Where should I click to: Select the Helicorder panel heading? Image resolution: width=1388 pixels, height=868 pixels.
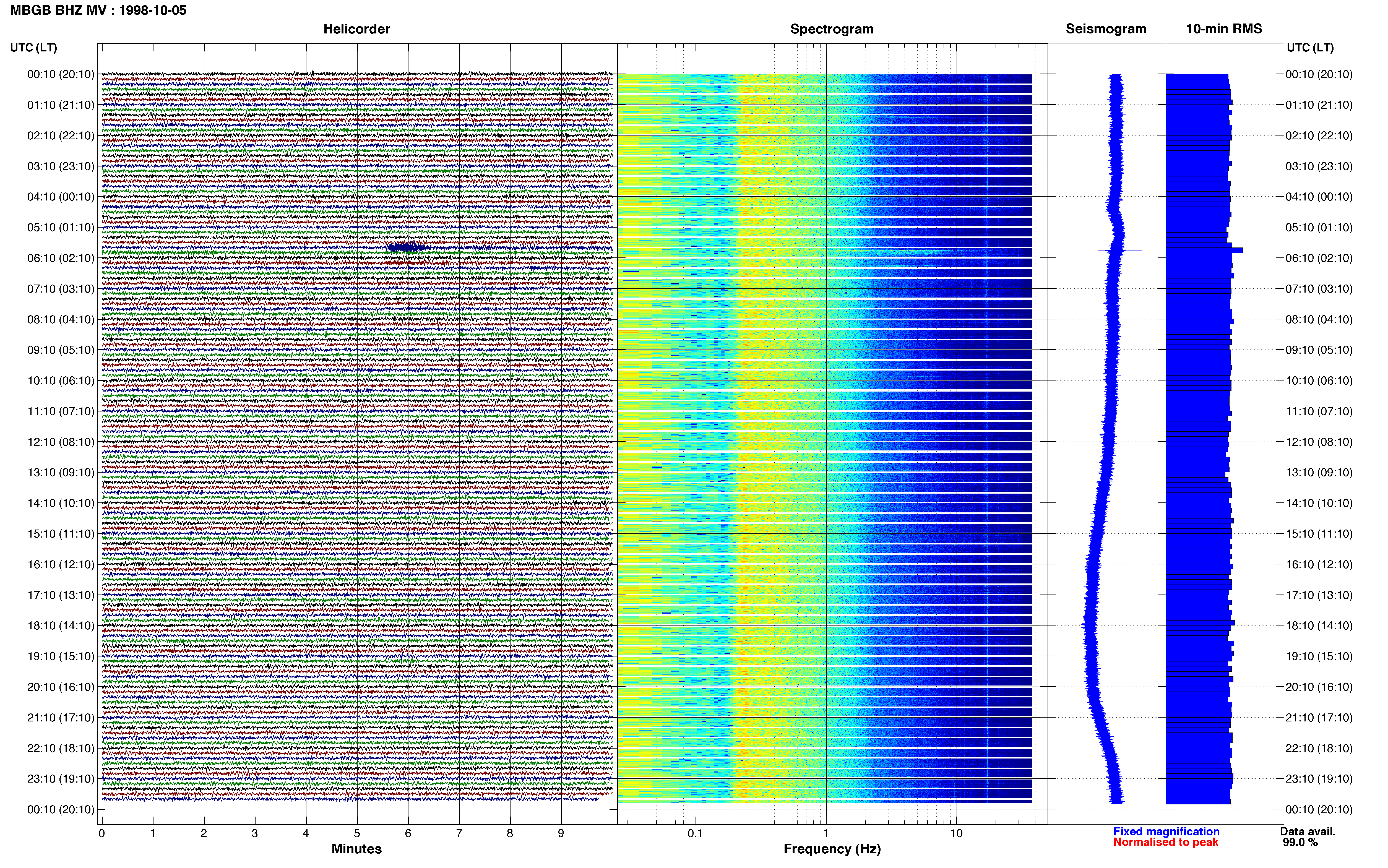[x=356, y=29]
